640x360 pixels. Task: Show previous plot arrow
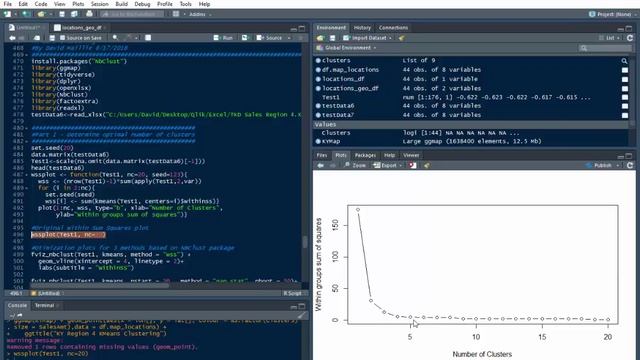tap(320, 165)
